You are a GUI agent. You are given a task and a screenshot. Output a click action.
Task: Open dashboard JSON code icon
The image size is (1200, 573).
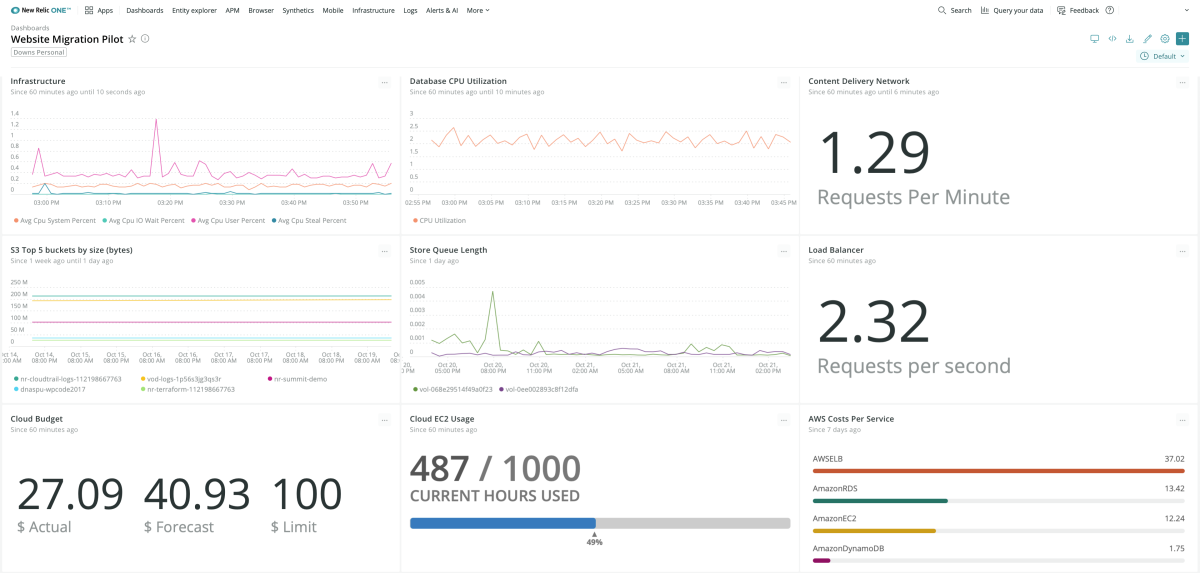click(x=1112, y=39)
